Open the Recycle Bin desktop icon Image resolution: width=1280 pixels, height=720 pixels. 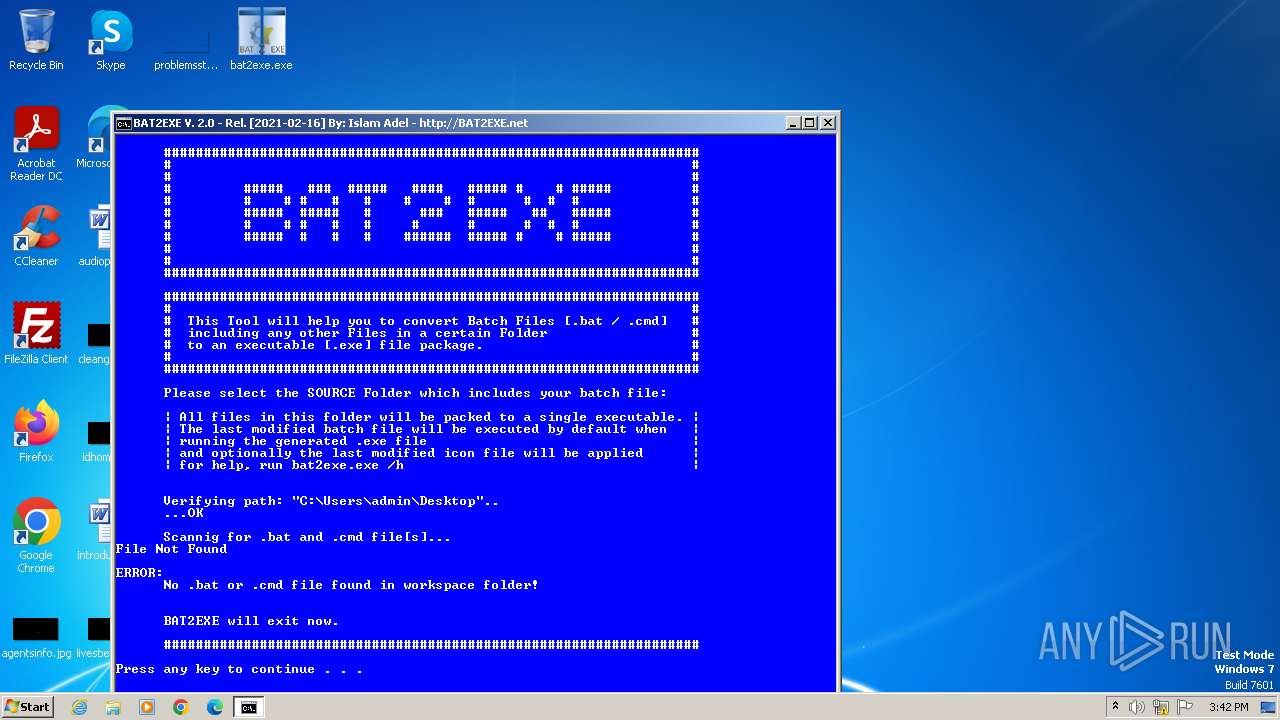(36, 40)
